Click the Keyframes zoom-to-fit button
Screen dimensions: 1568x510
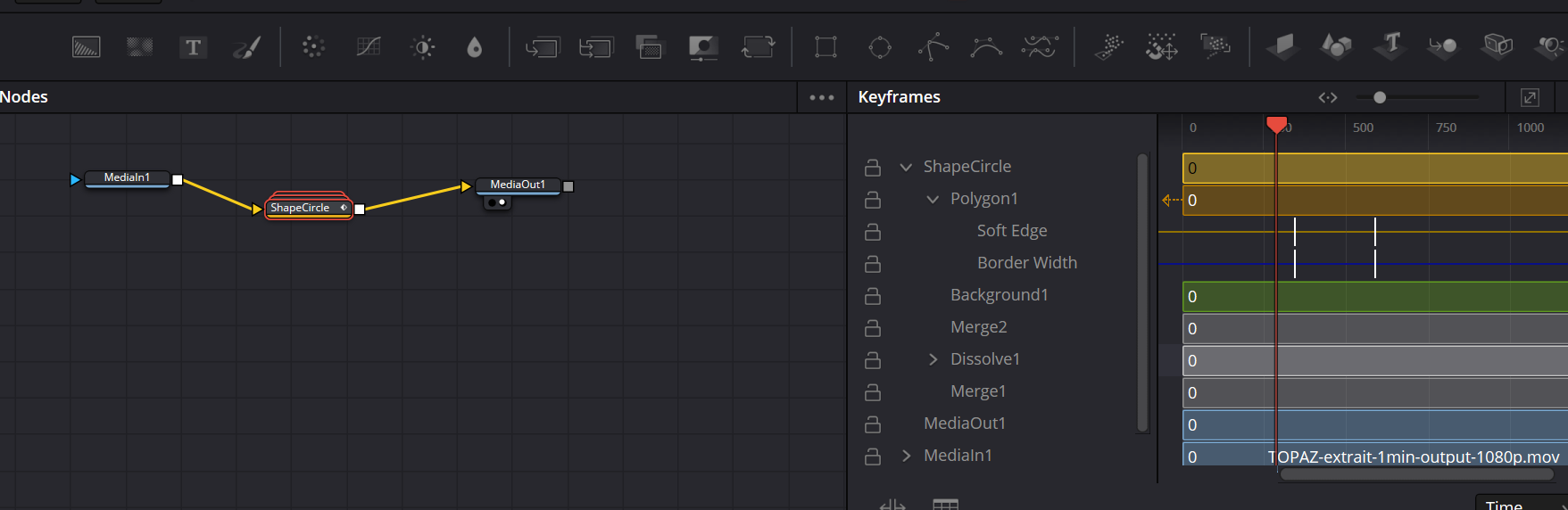[1328, 97]
